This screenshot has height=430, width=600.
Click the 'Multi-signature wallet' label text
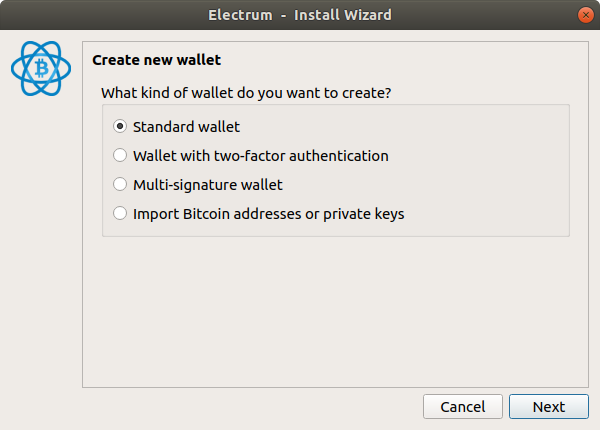208,185
